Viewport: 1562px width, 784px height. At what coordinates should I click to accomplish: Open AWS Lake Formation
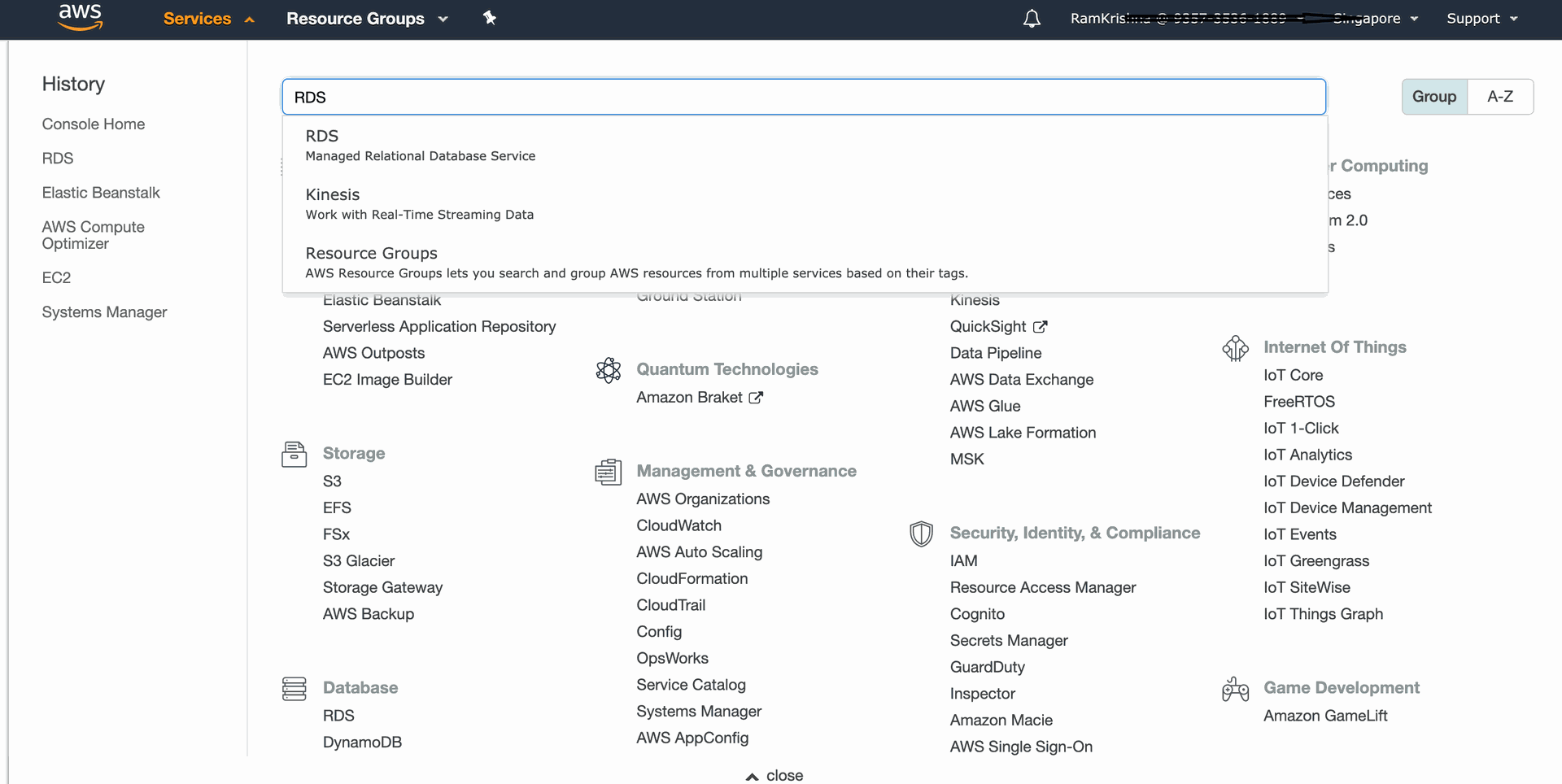(x=1023, y=433)
